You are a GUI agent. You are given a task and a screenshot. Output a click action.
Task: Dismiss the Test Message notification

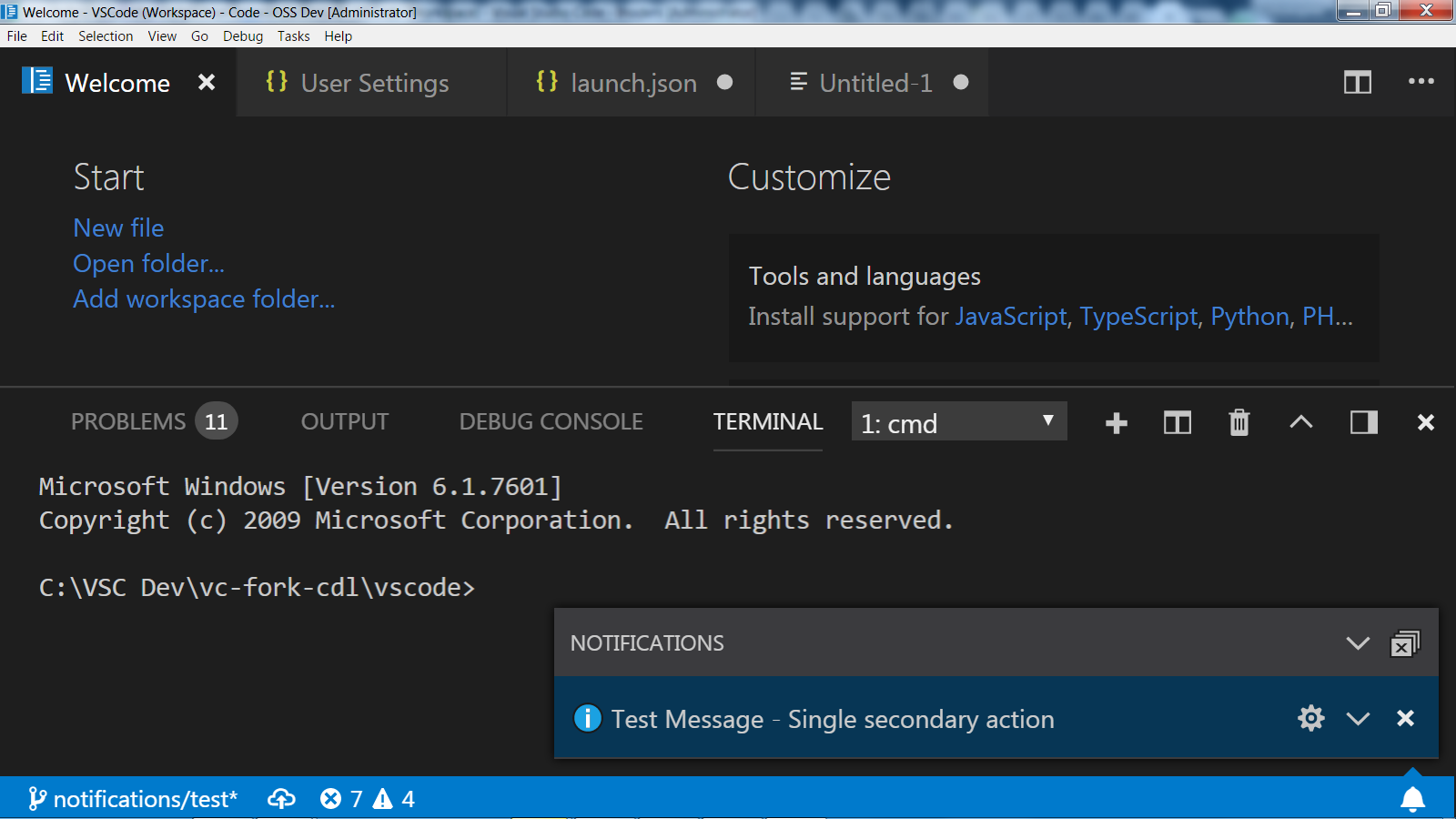(x=1405, y=718)
